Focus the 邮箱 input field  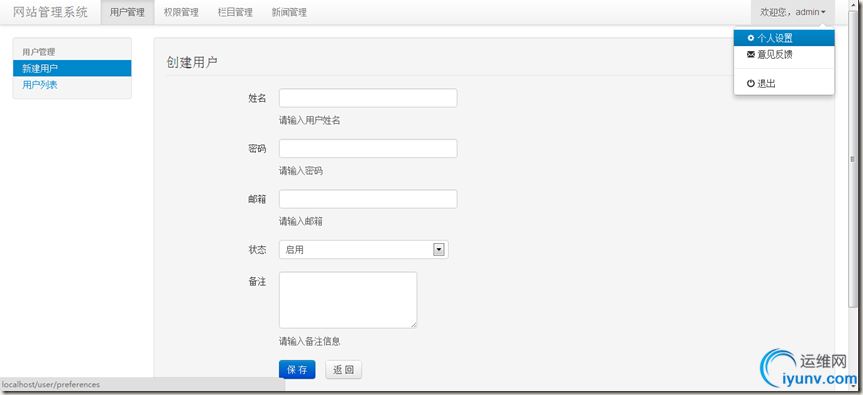tap(368, 199)
